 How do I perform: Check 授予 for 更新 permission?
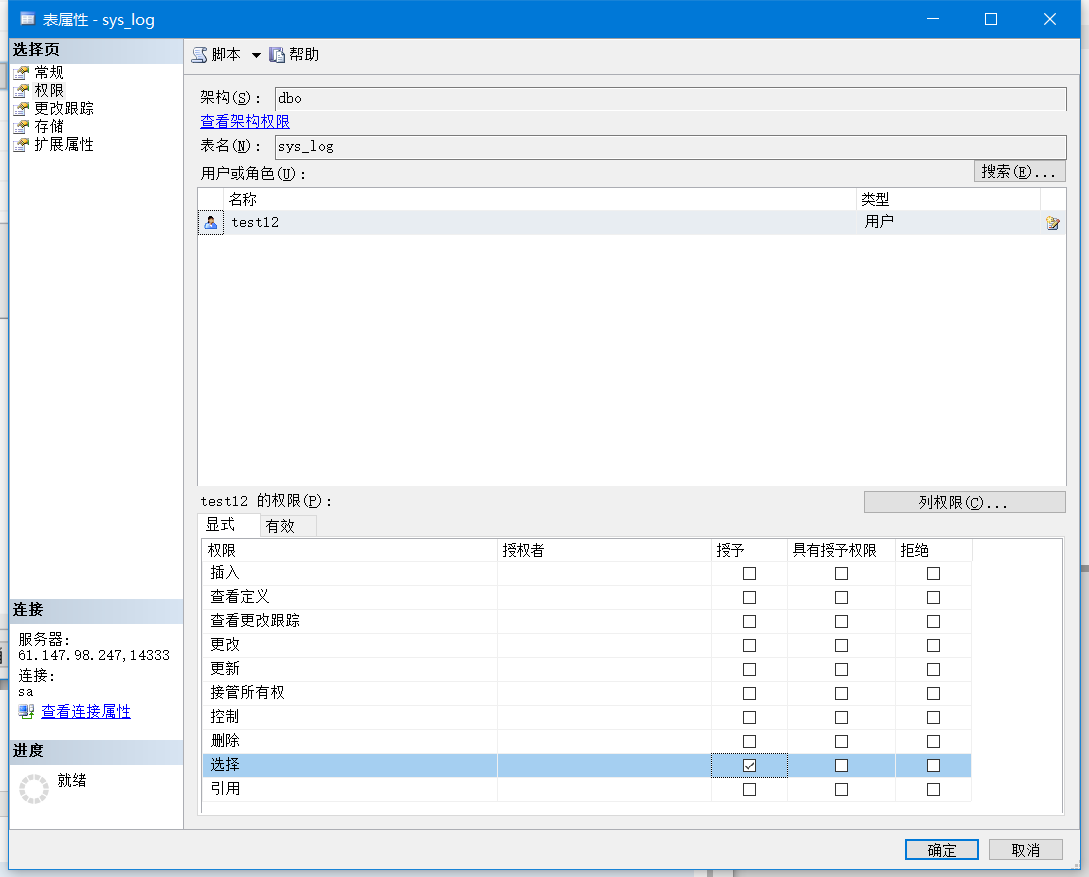tap(749, 669)
